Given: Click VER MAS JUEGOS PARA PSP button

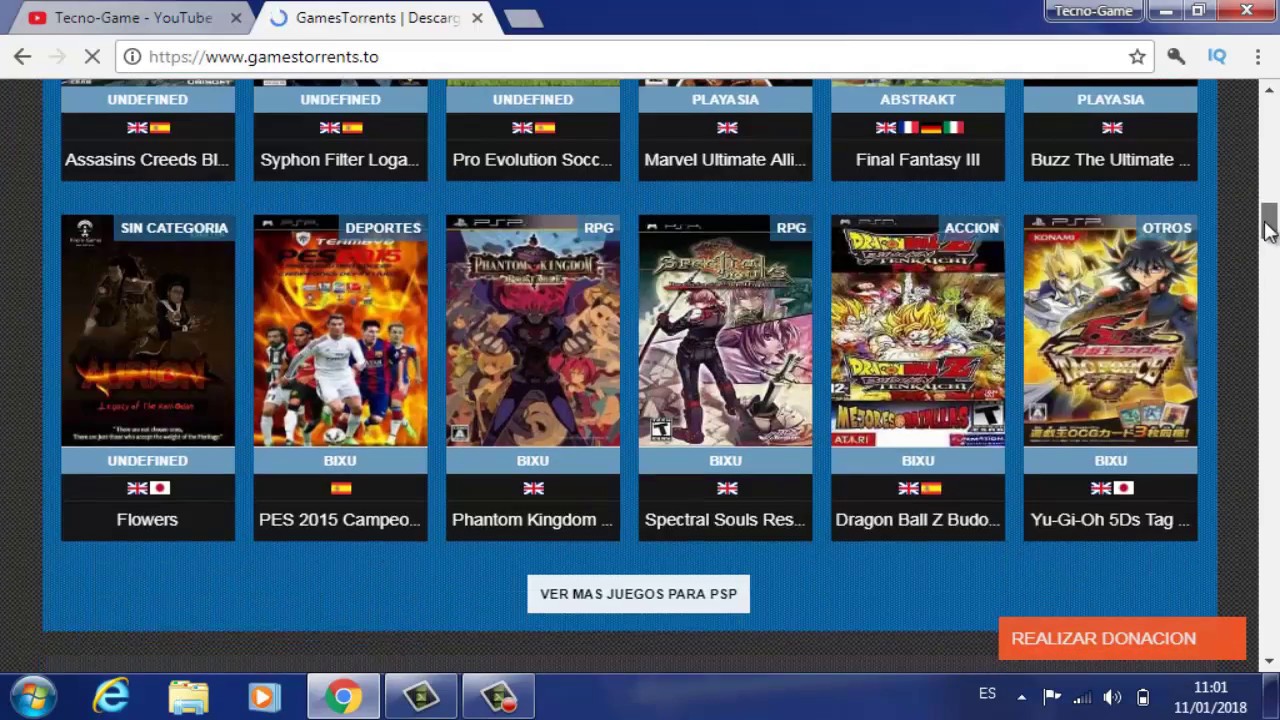Looking at the screenshot, I should 638,594.
